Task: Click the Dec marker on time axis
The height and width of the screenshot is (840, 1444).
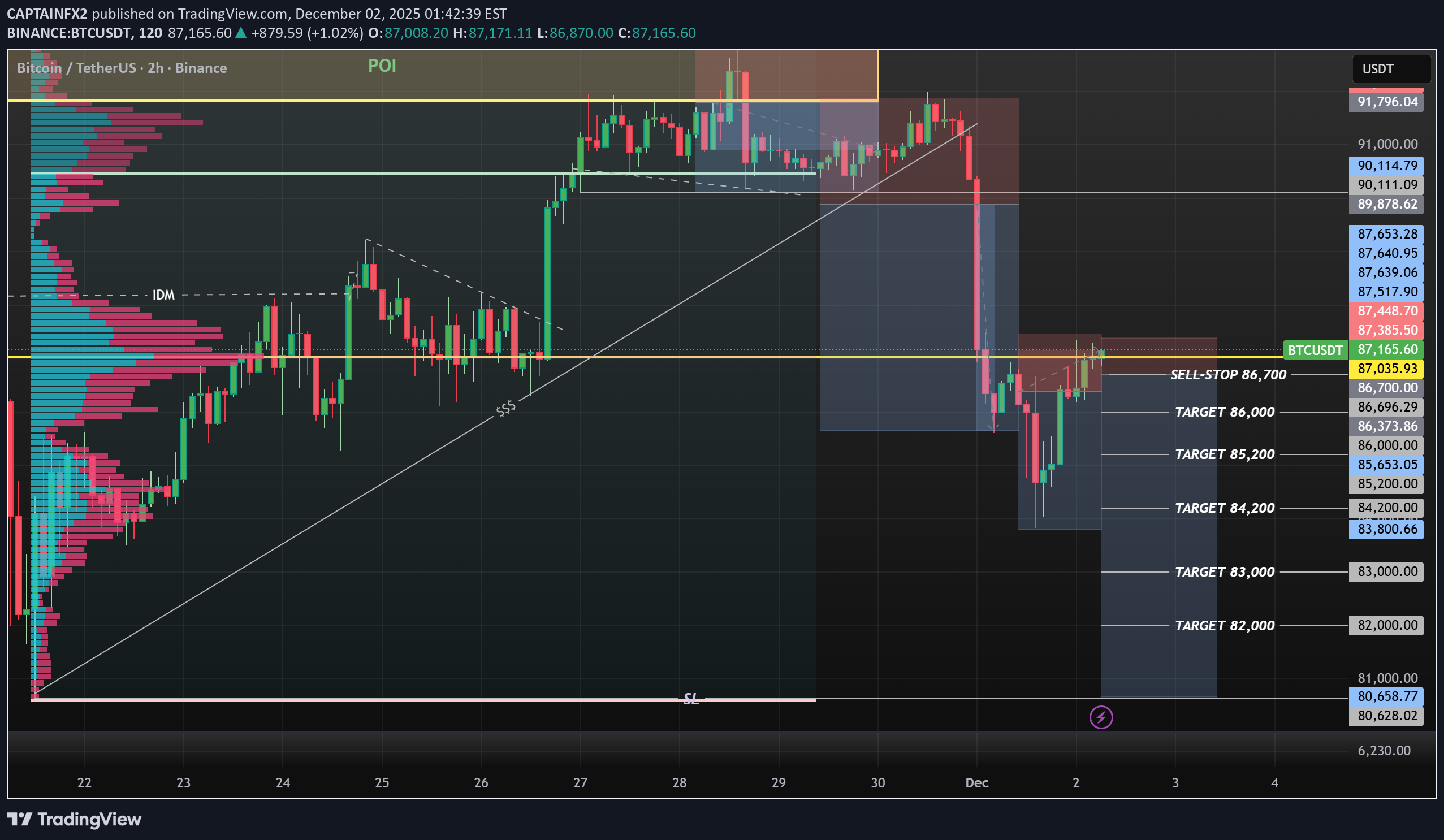Action: [976, 783]
